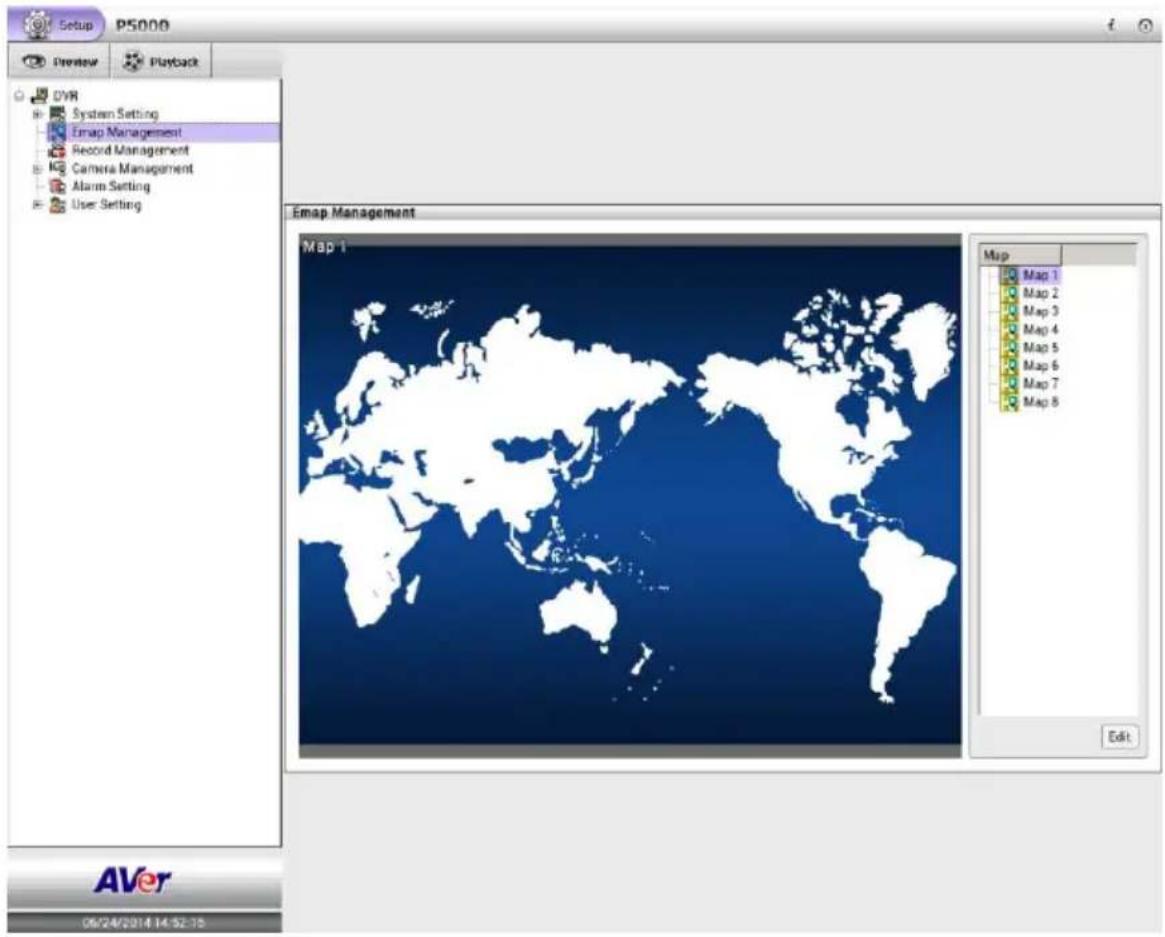Click the Record Management icon
The width and height of the screenshot is (1165, 937).
point(57,150)
